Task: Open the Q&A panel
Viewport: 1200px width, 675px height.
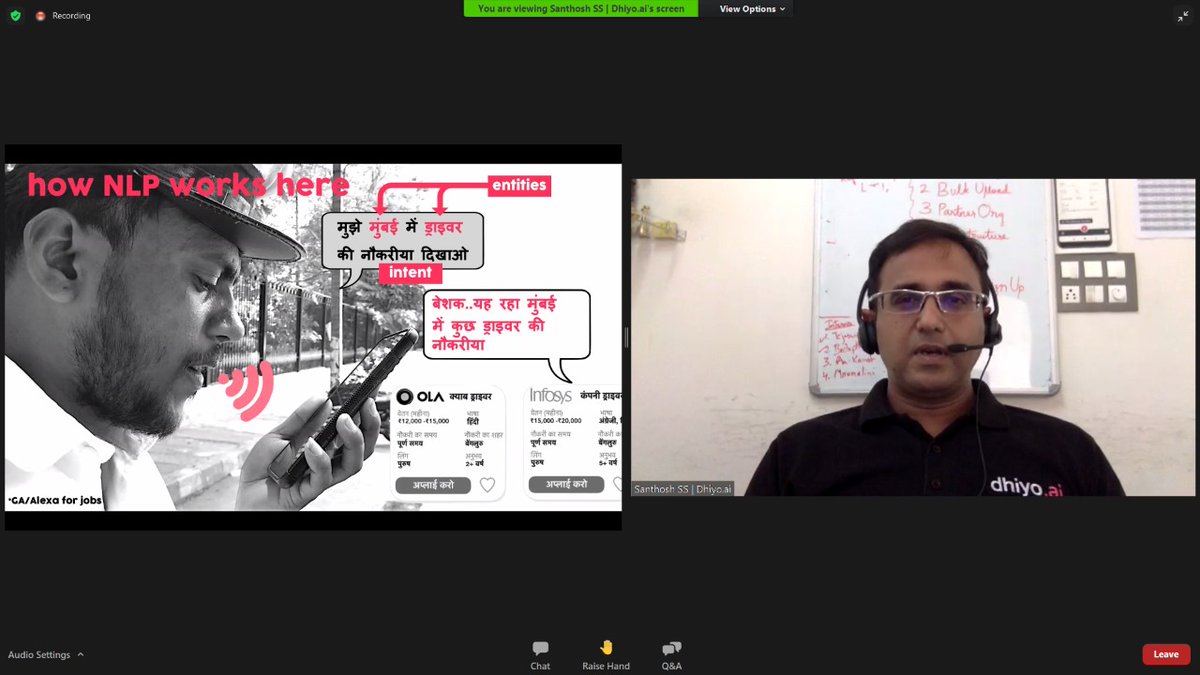Action: point(672,655)
